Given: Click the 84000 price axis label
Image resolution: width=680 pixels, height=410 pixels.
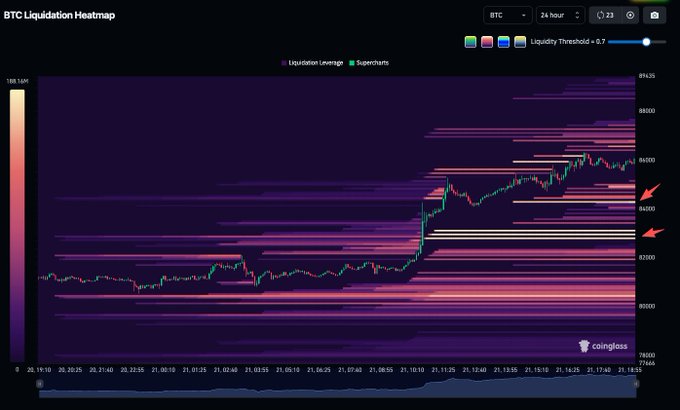Looking at the screenshot, I should click(x=647, y=209).
